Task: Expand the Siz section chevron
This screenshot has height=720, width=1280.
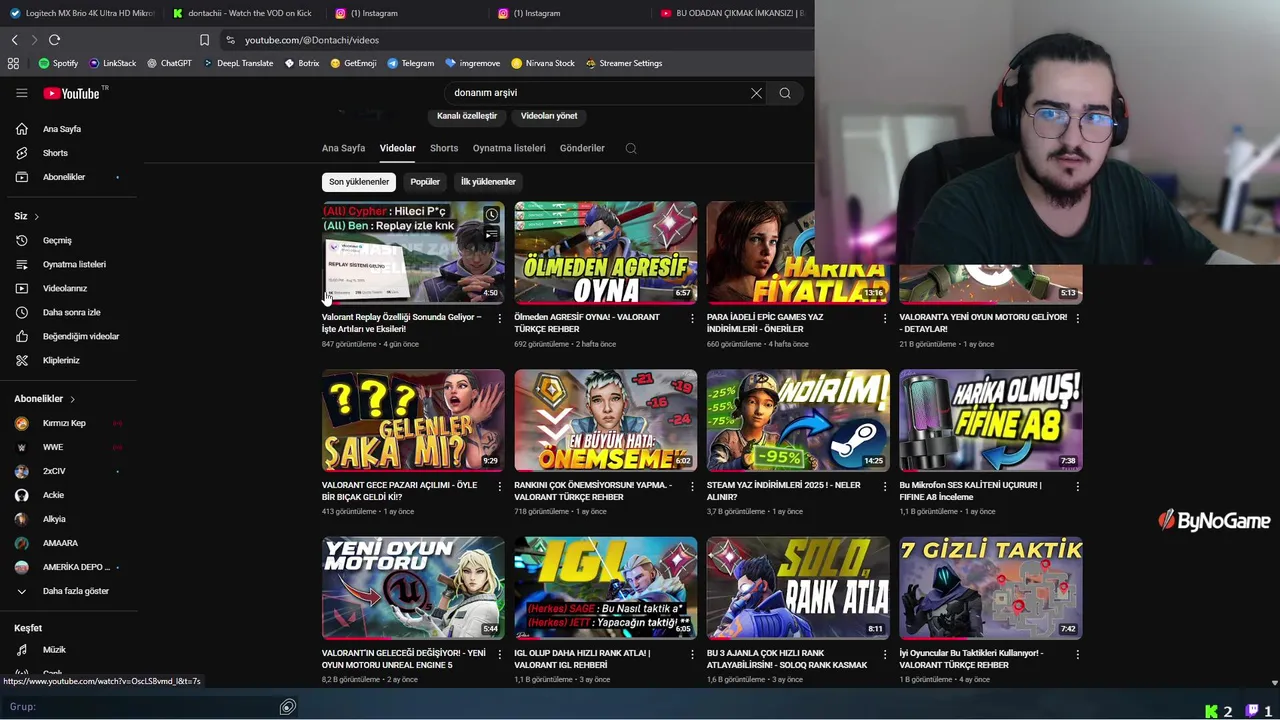Action: pos(37,216)
